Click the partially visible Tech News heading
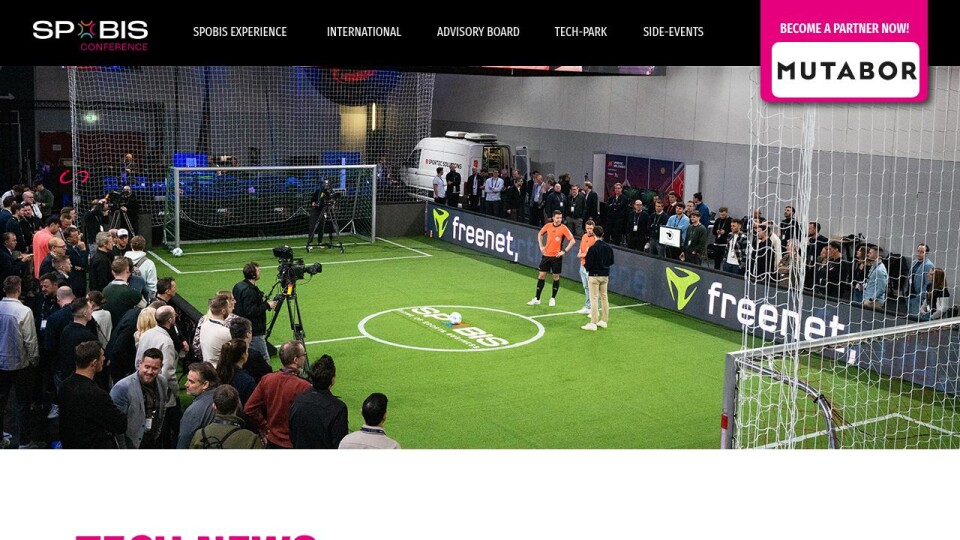The image size is (960, 540). (196, 537)
